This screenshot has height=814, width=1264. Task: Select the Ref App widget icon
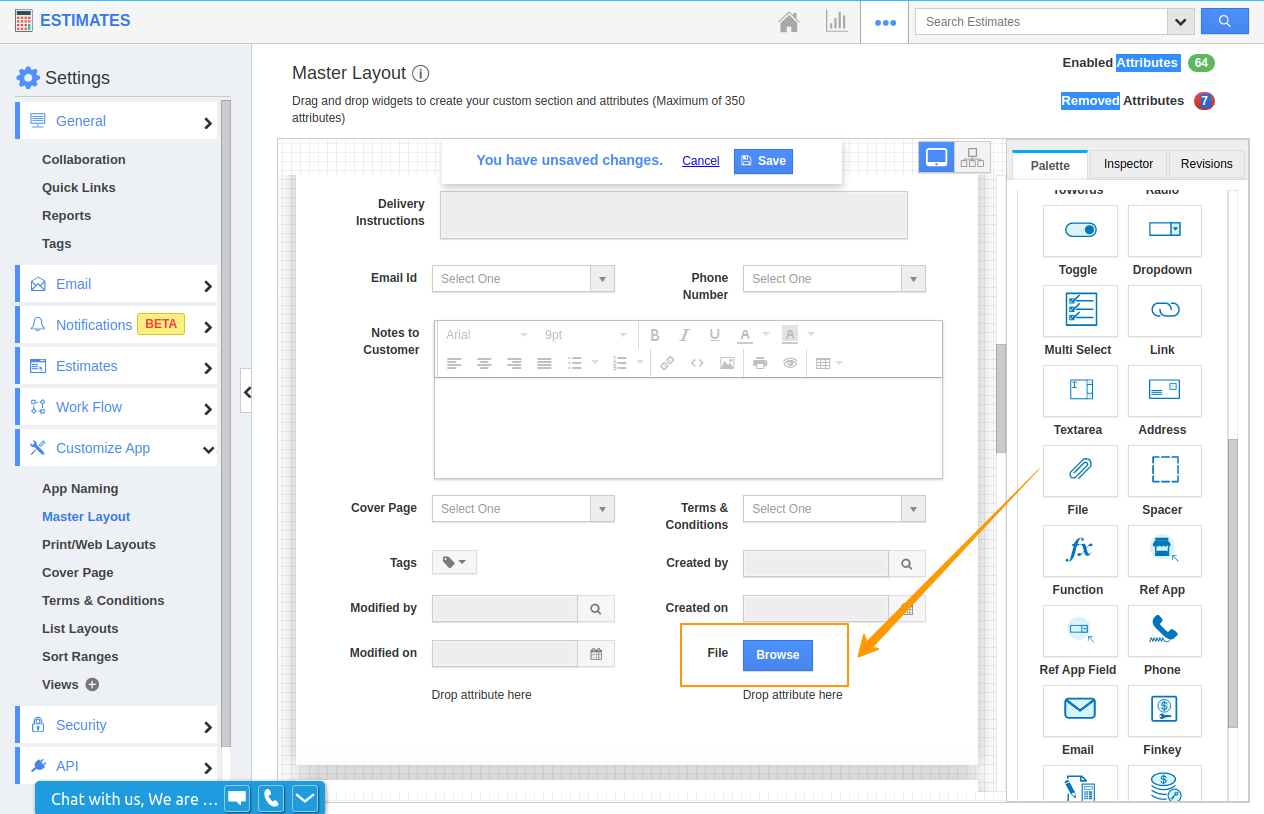(1164, 551)
